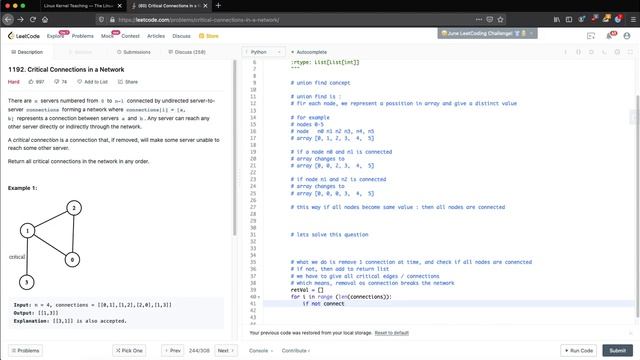Toggle editor fullscreen icon
The height and width of the screenshot is (360, 640).
[x=630, y=52]
